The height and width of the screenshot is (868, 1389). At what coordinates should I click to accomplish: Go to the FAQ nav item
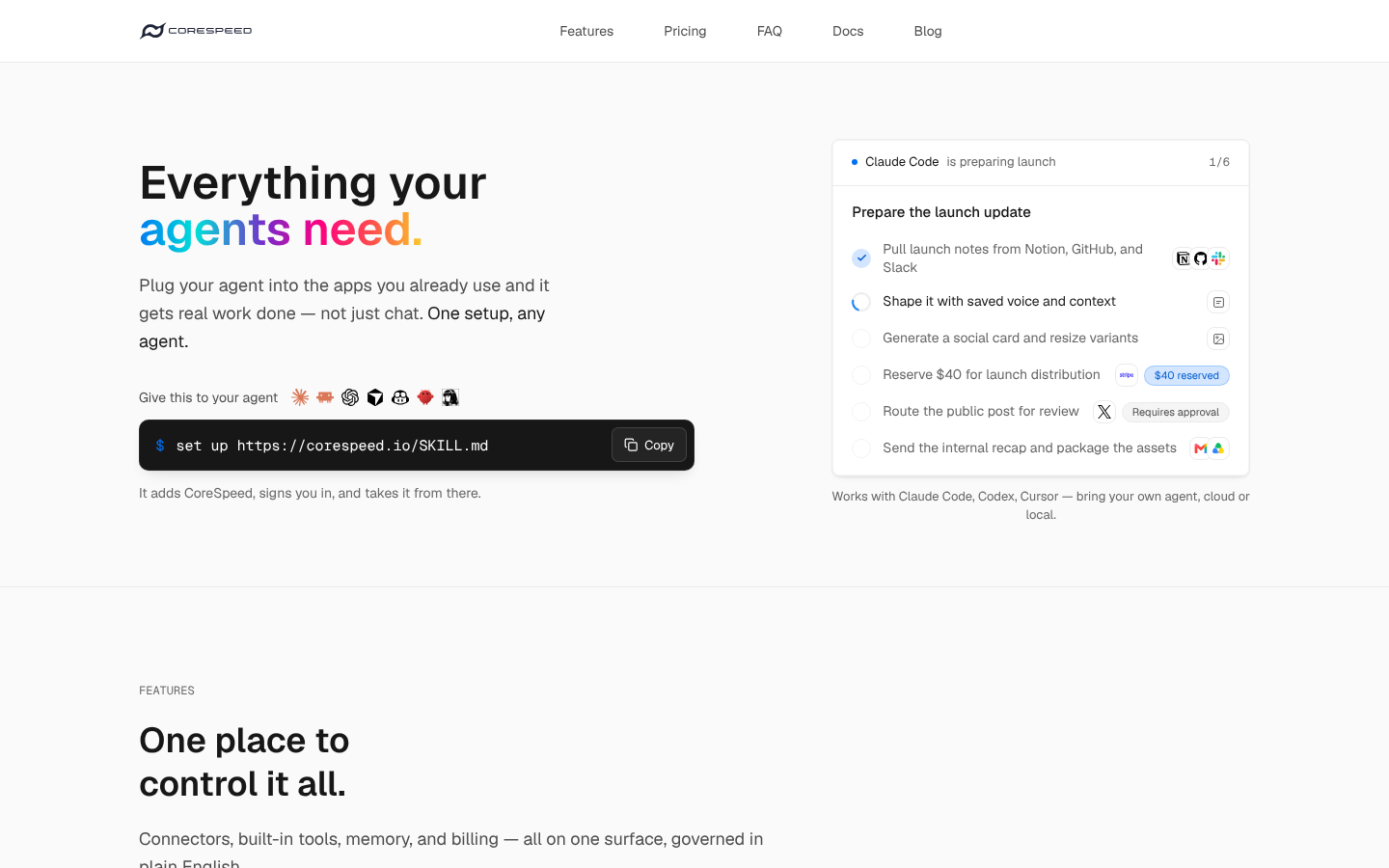click(770, 31)
